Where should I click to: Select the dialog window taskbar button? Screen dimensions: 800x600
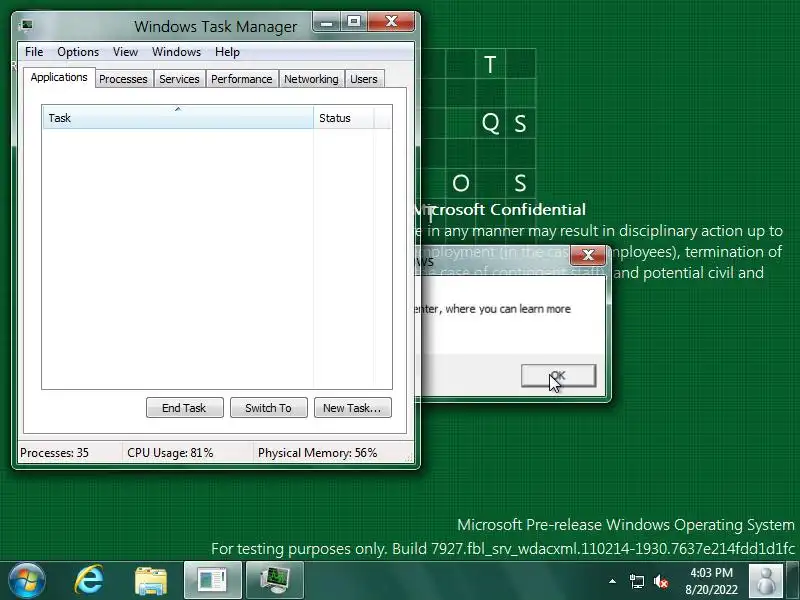tap(212, 581)
